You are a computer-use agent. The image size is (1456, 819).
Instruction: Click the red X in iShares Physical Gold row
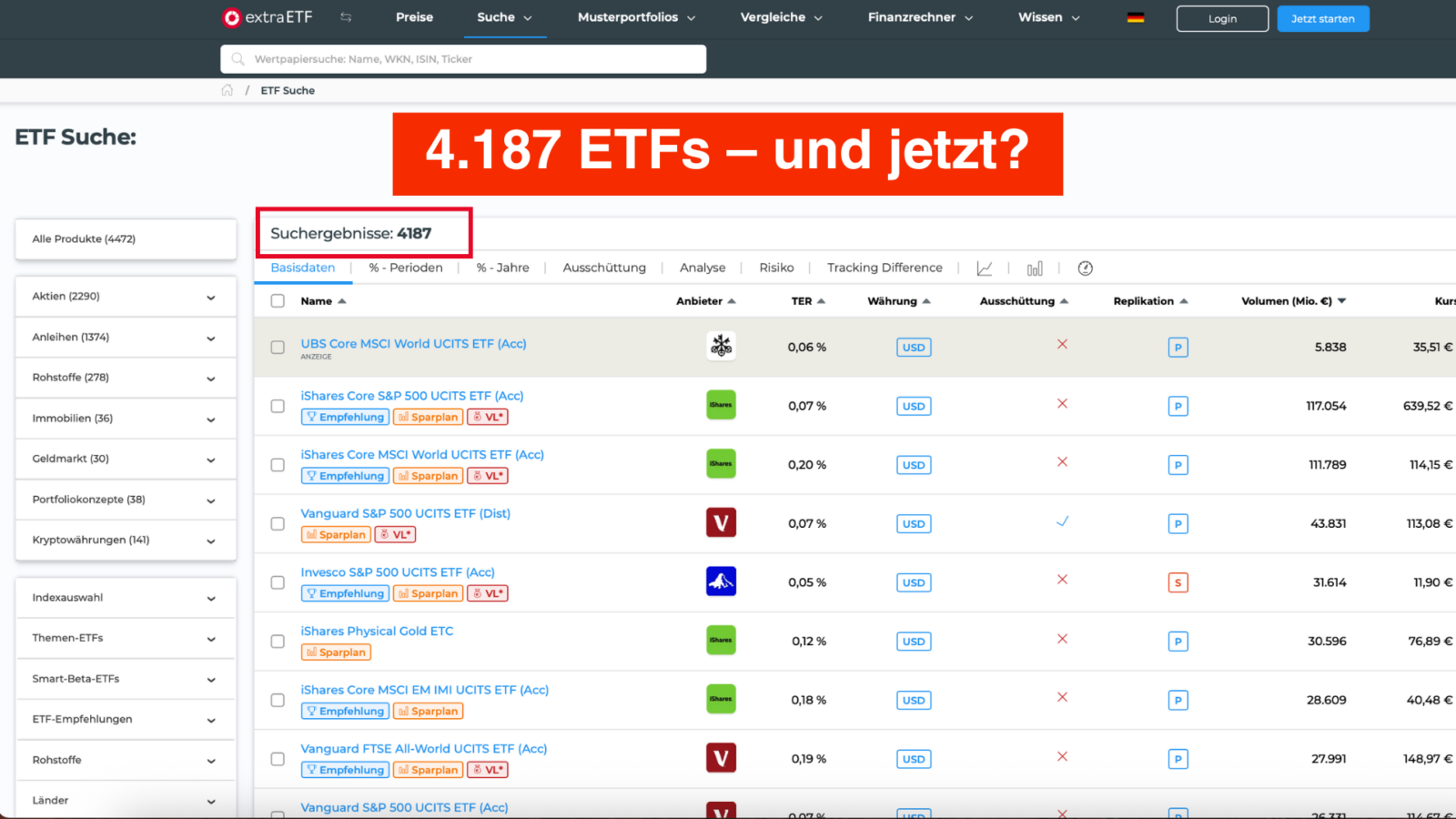click(x=1062, y=639)
